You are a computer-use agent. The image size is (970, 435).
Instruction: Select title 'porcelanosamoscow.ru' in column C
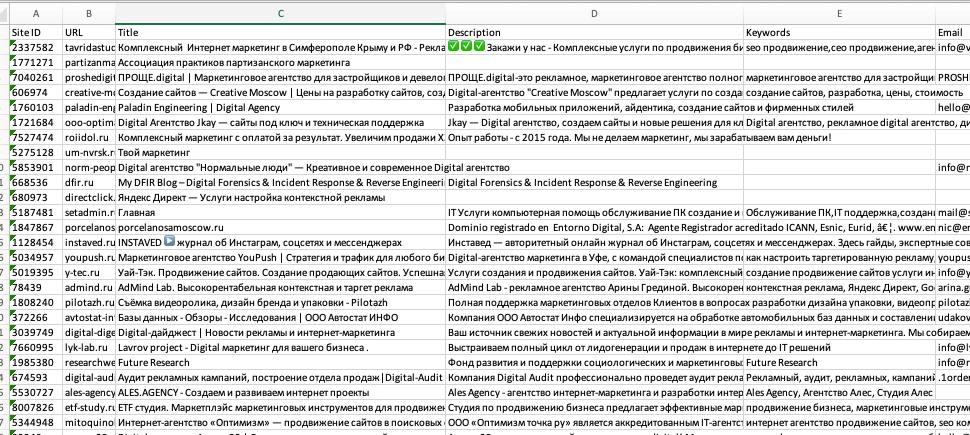pyautogui.click(x=281, y=227)
